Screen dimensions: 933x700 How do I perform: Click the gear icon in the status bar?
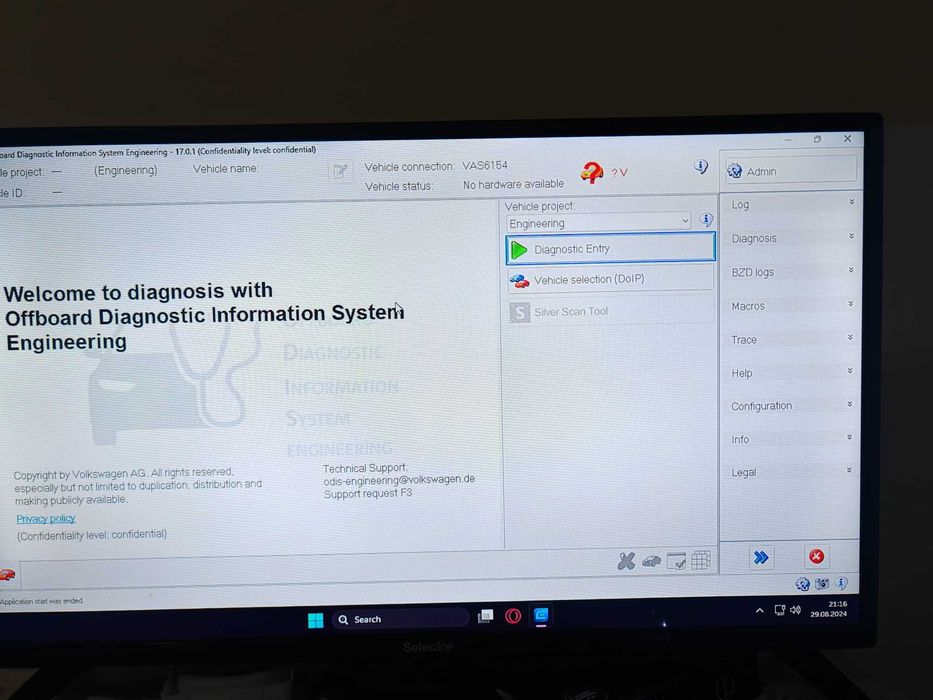click(x=802, y=584)
